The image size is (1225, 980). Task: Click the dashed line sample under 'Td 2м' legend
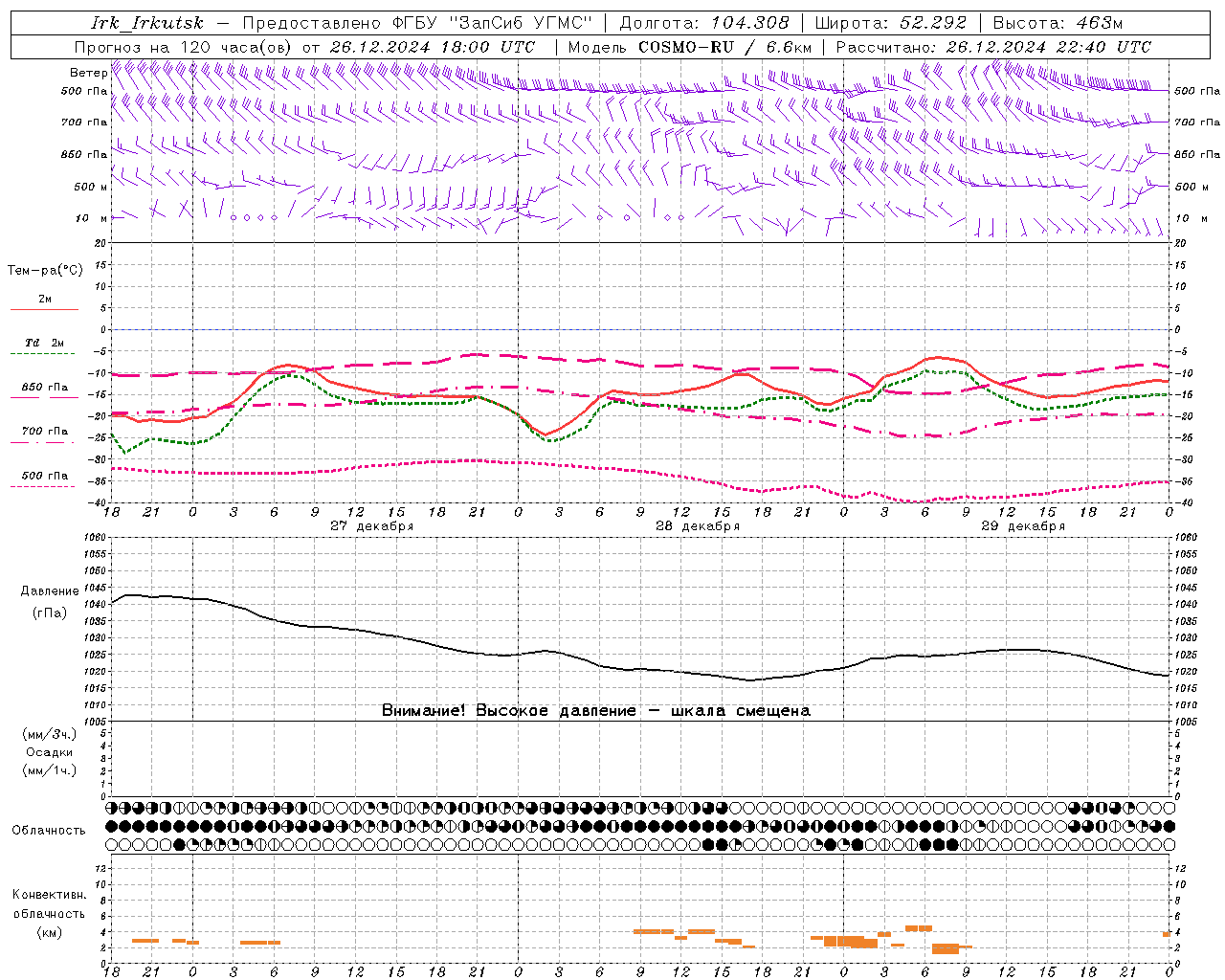point(44,354)
